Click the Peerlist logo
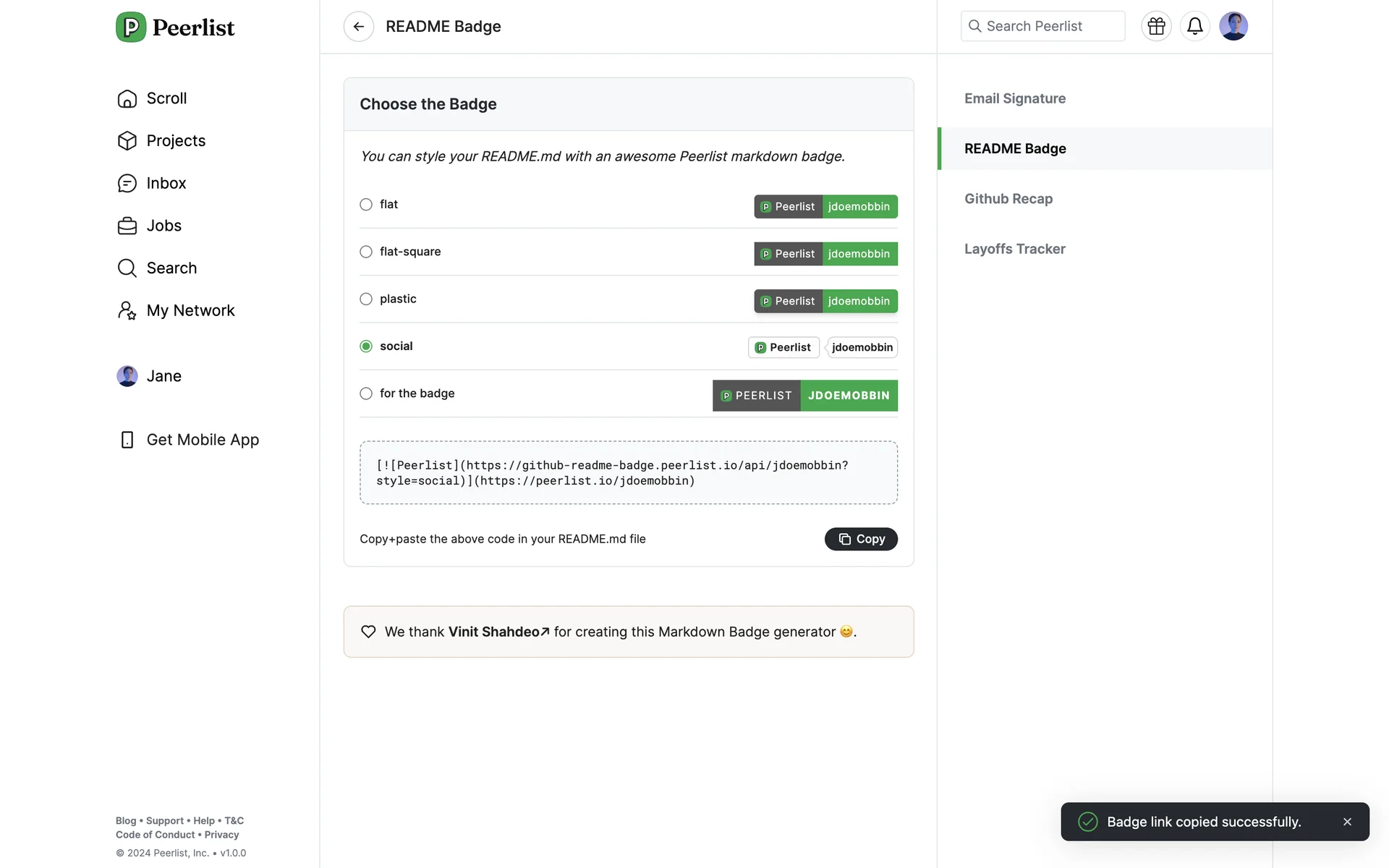Screen dimensions: 1389x868 click(175, 27)
